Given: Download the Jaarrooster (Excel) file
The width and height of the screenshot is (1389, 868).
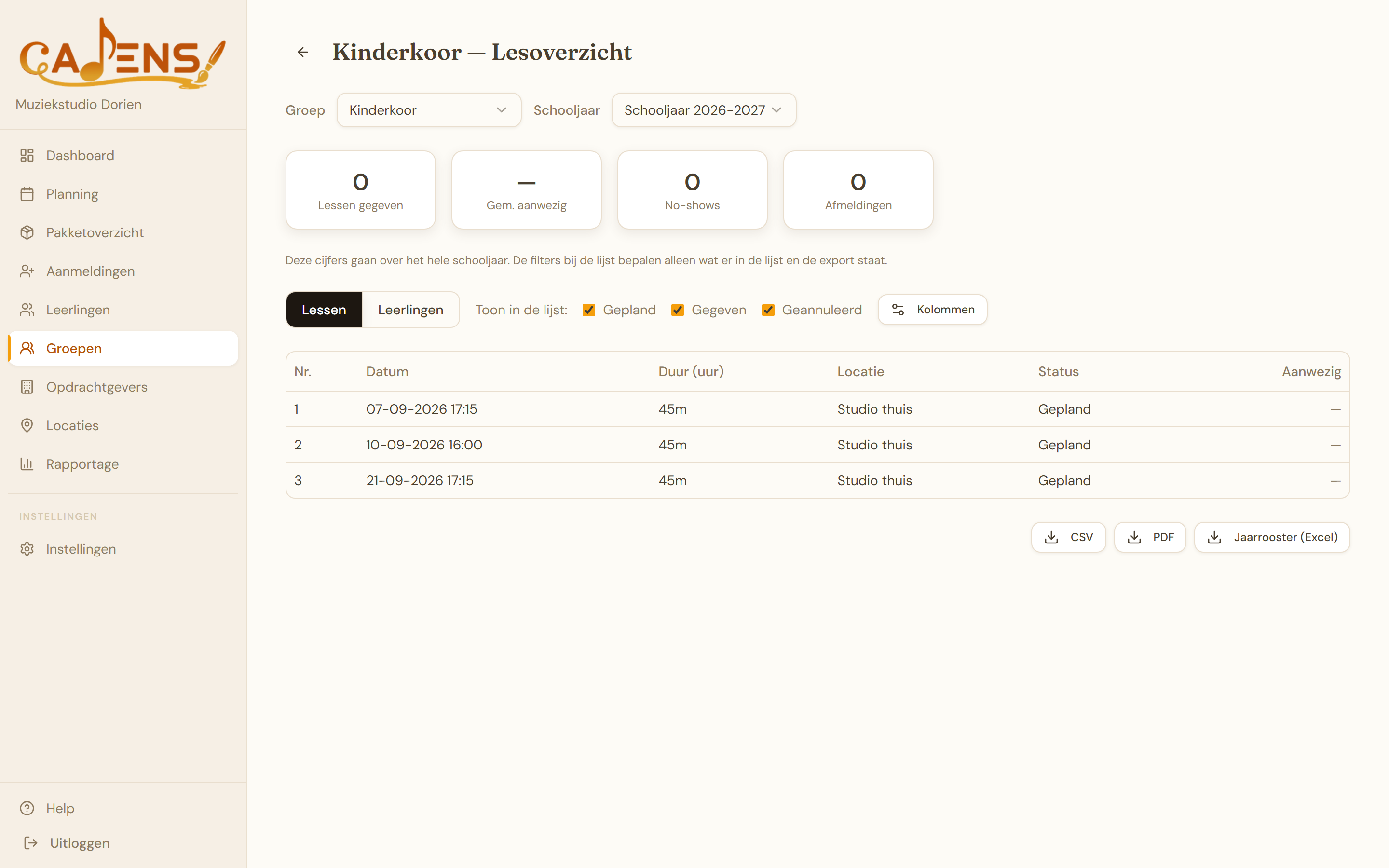Looking at the screenshot, I should pyautogui.click(x=1272, y=537).
